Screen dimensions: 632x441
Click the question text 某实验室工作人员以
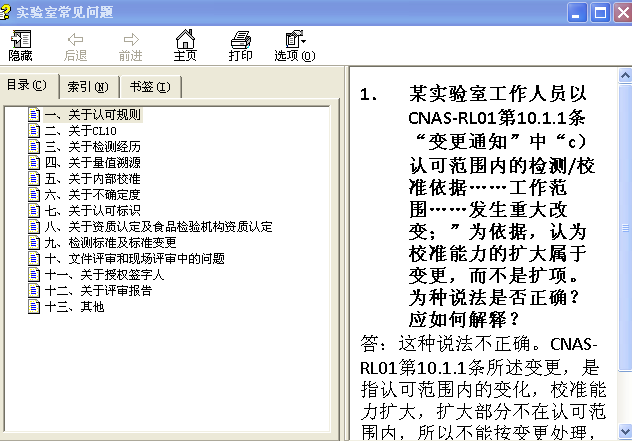pos(498,94)
